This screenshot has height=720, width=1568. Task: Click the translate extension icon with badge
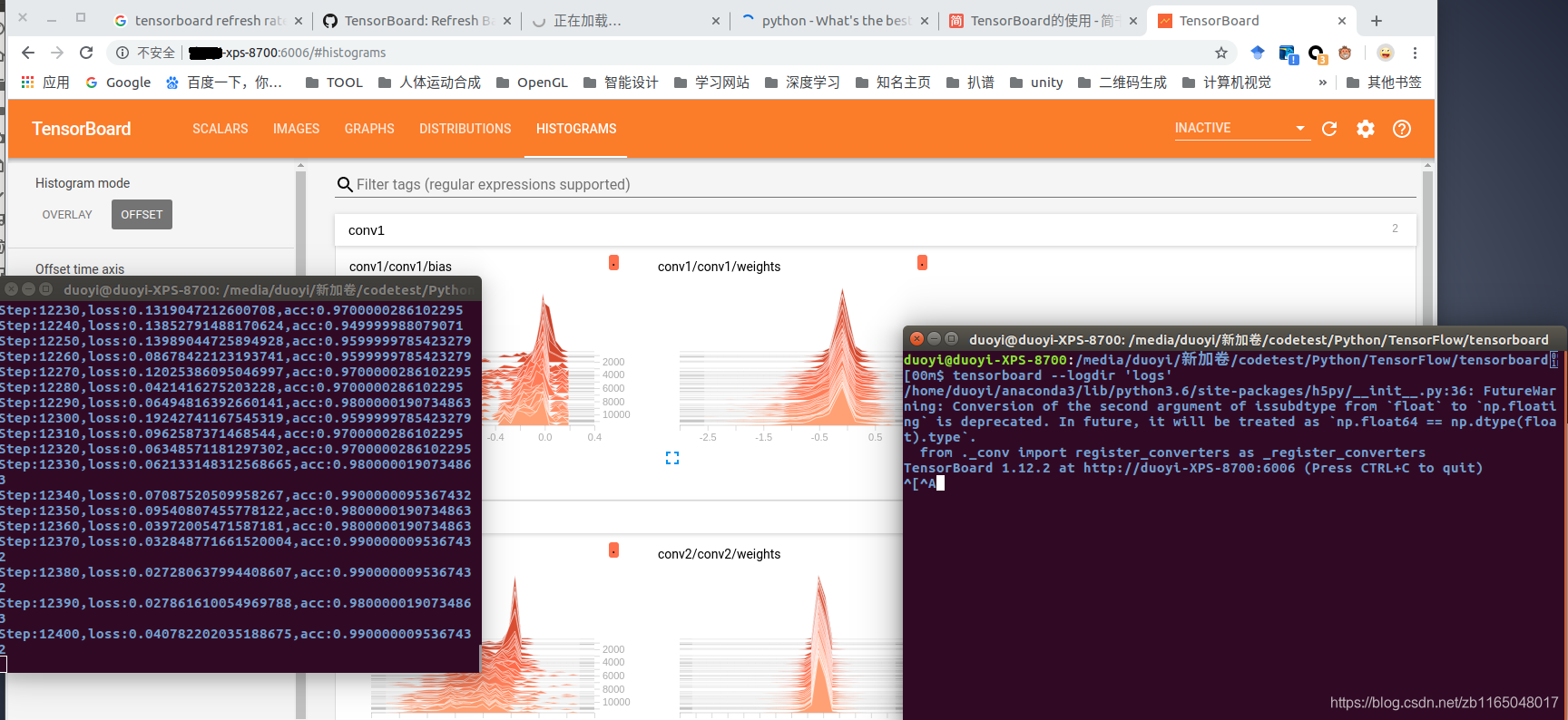1288,54
